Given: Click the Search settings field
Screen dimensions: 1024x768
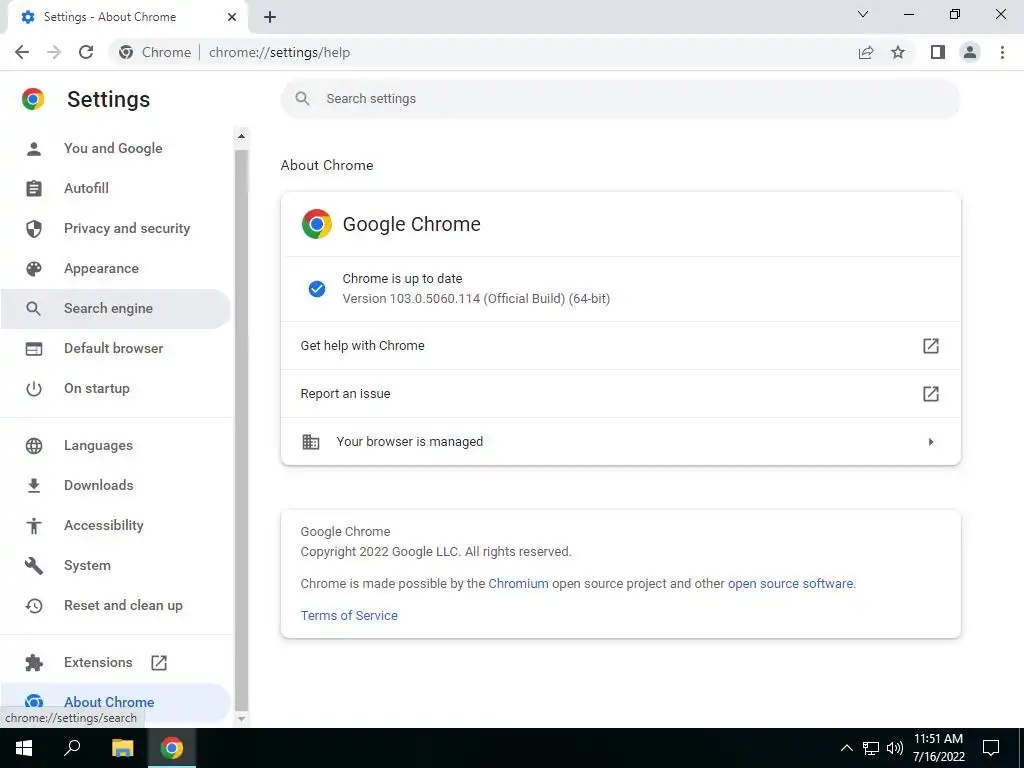Looking at the screenshot, I should coord(620,99).
